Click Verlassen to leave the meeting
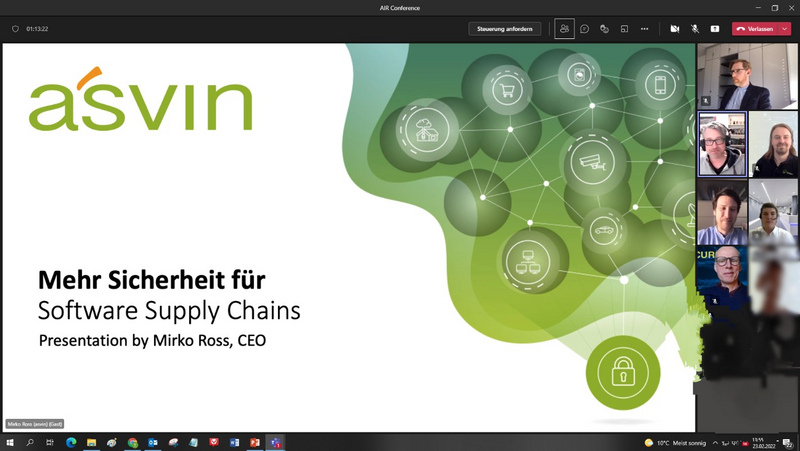800x451 pixels. (x=755, y=29)
